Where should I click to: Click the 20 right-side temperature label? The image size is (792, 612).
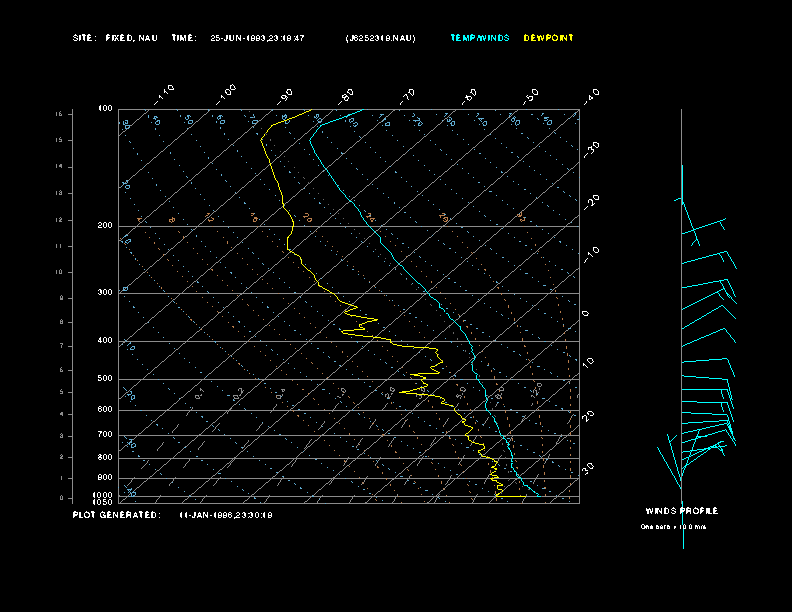point(588,416)
